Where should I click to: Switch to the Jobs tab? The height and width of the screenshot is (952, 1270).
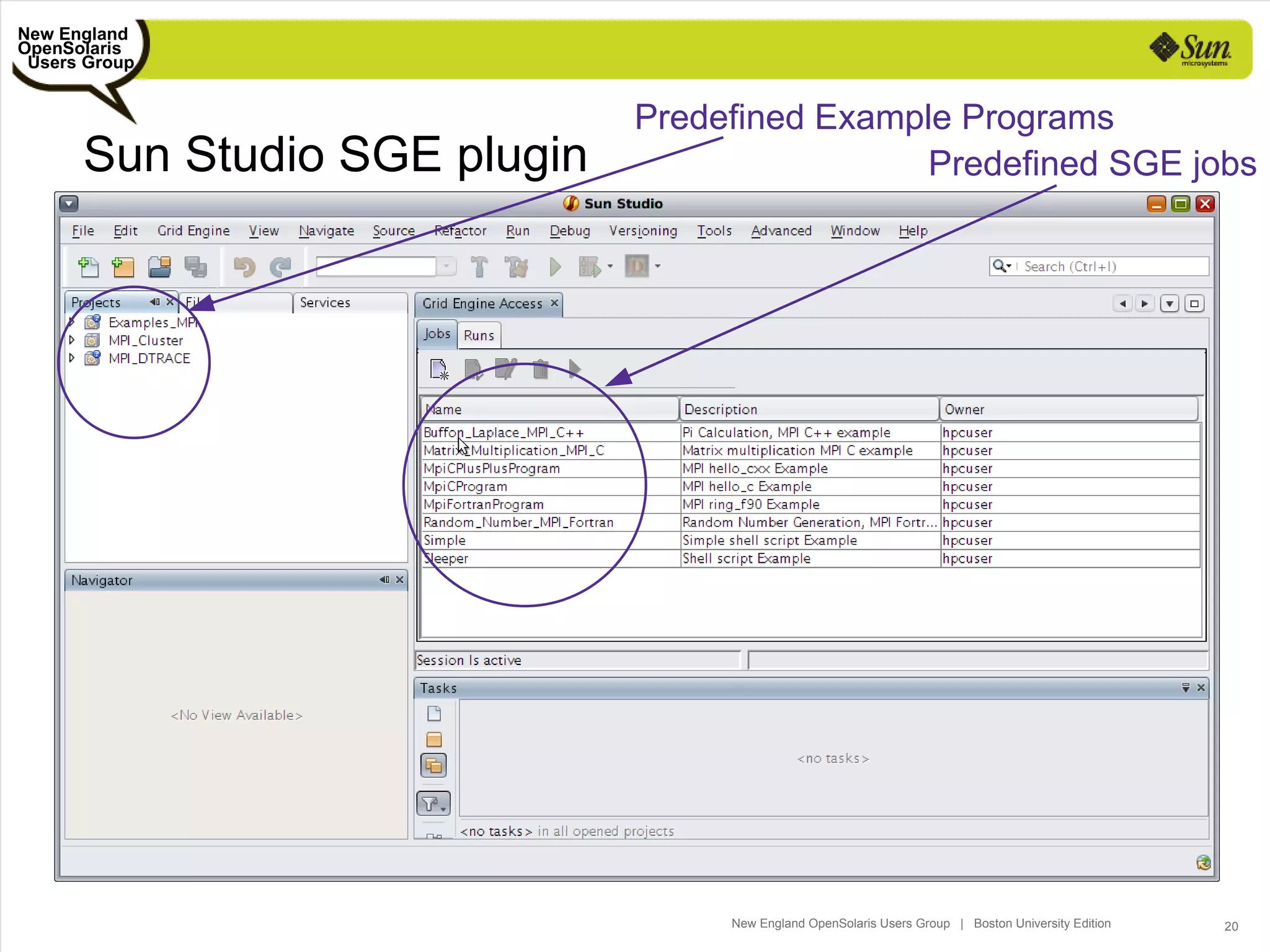coord(437,334)
